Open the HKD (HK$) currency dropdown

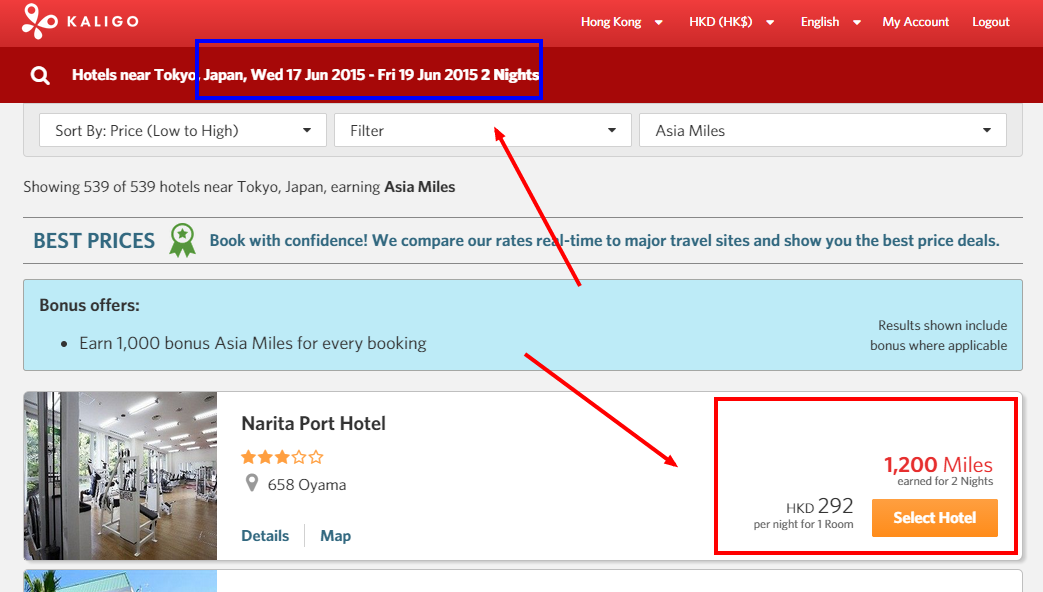point(731,22)
